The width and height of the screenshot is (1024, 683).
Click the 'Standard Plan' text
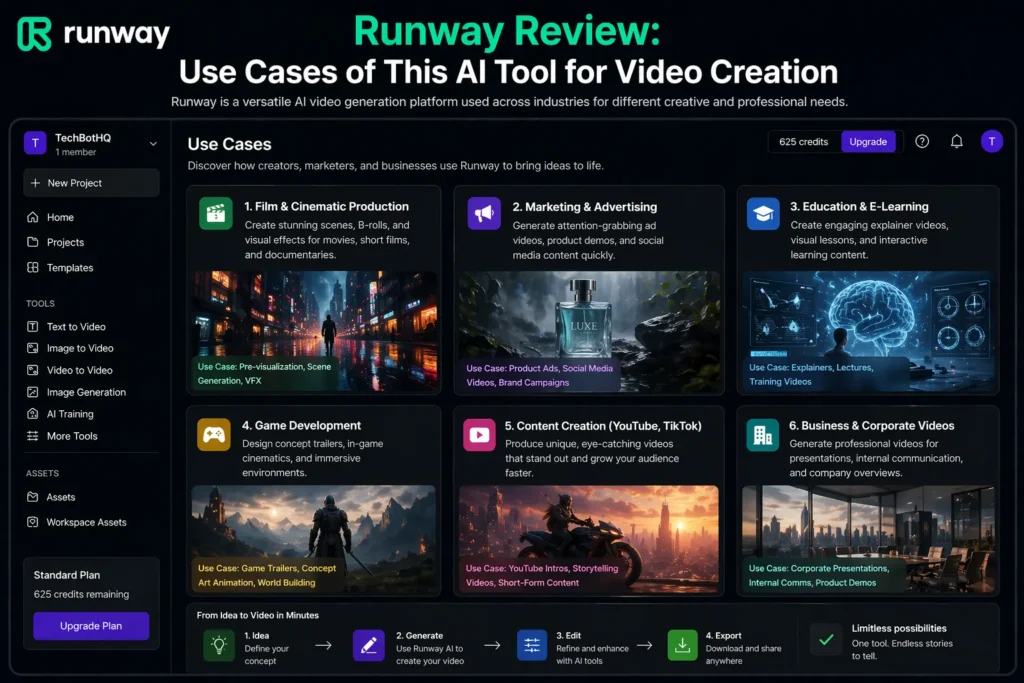[x=67, y=575]
